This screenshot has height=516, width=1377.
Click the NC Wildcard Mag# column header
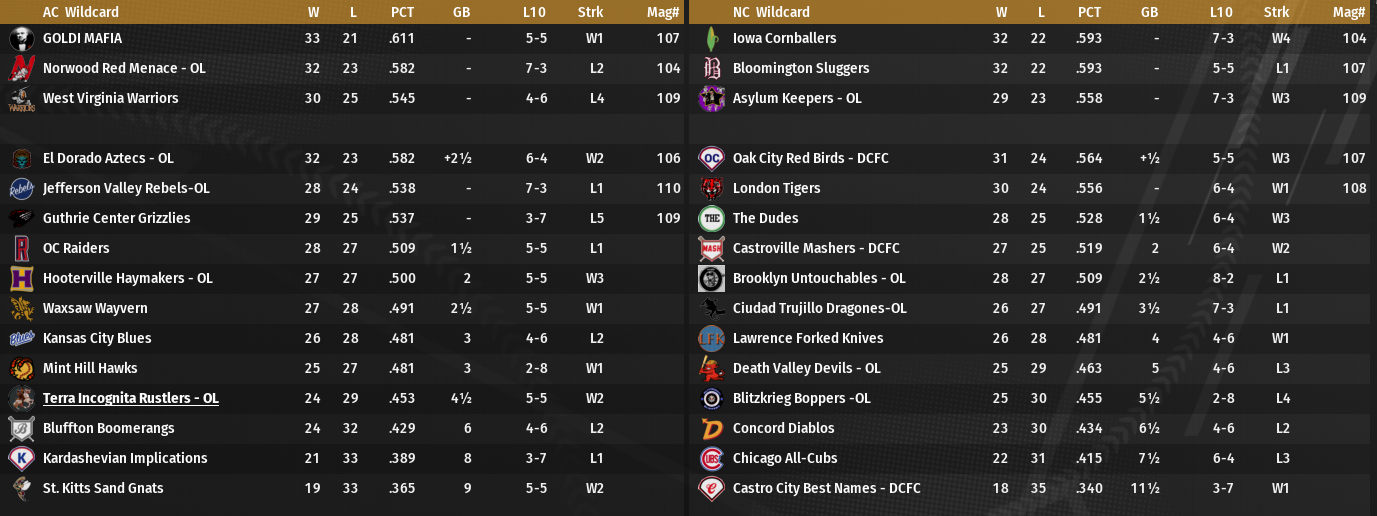1349,12
